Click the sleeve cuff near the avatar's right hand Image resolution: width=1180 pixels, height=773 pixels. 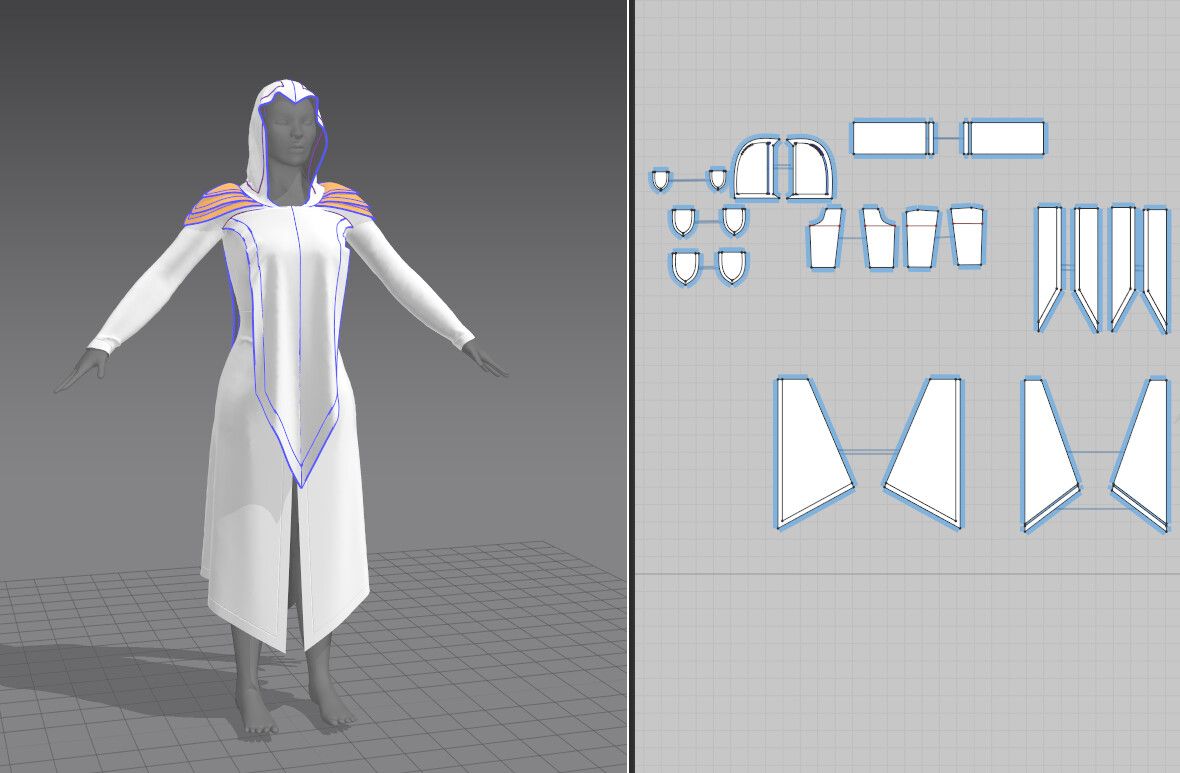[x=102, y=345]
